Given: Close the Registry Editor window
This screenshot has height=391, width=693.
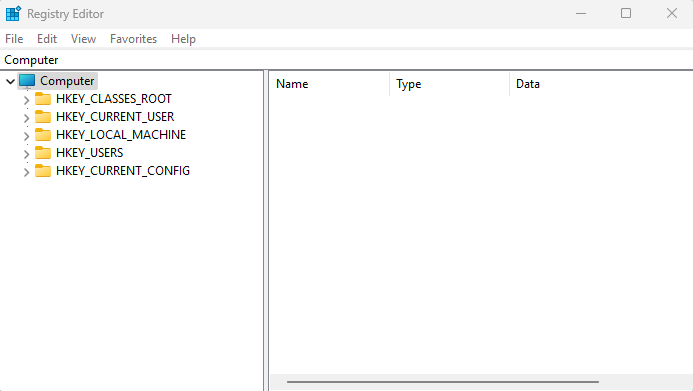Looking at the screenshot, I should click(672, 14).
